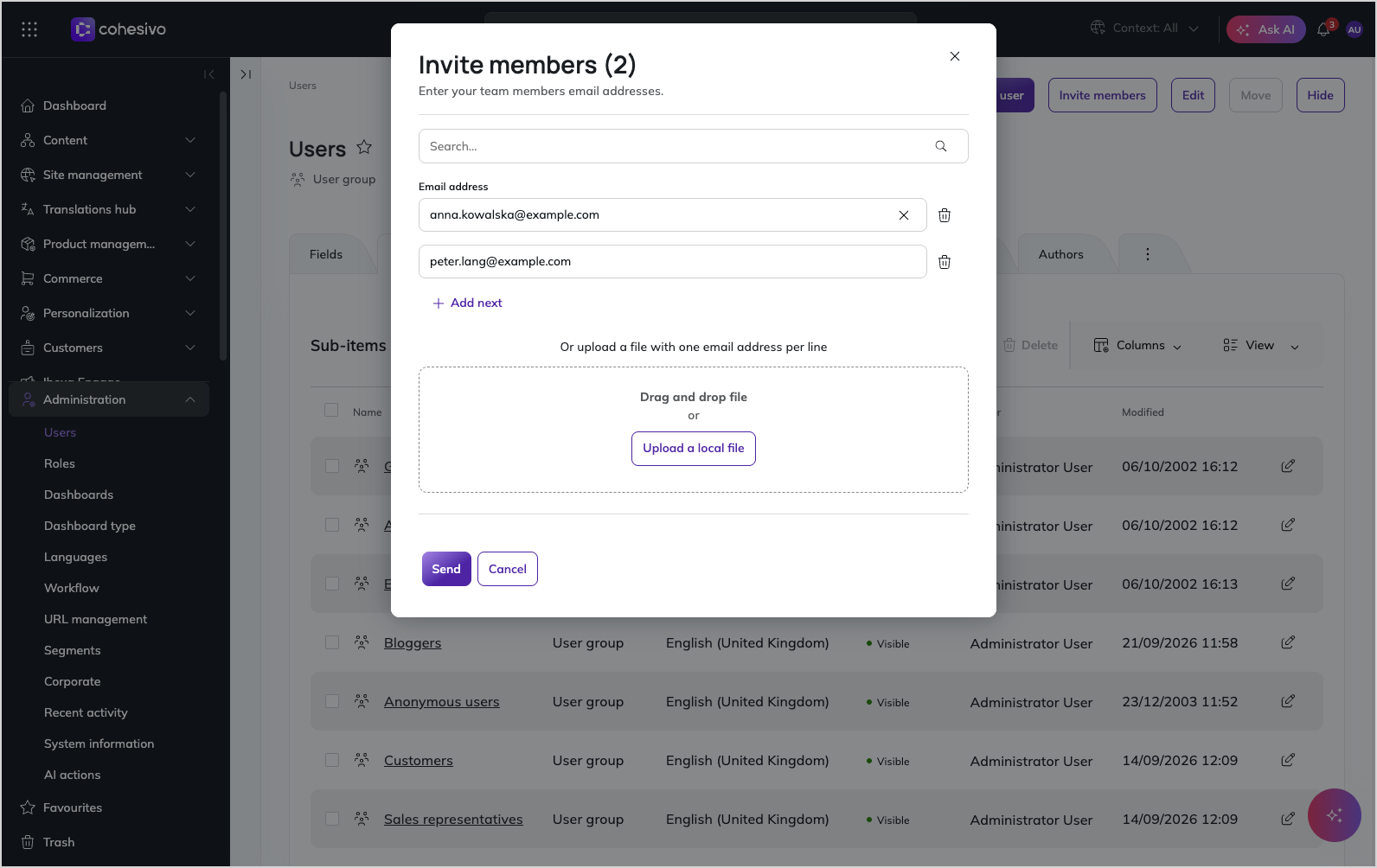Click the three-dot more tabs icon

1148,254
